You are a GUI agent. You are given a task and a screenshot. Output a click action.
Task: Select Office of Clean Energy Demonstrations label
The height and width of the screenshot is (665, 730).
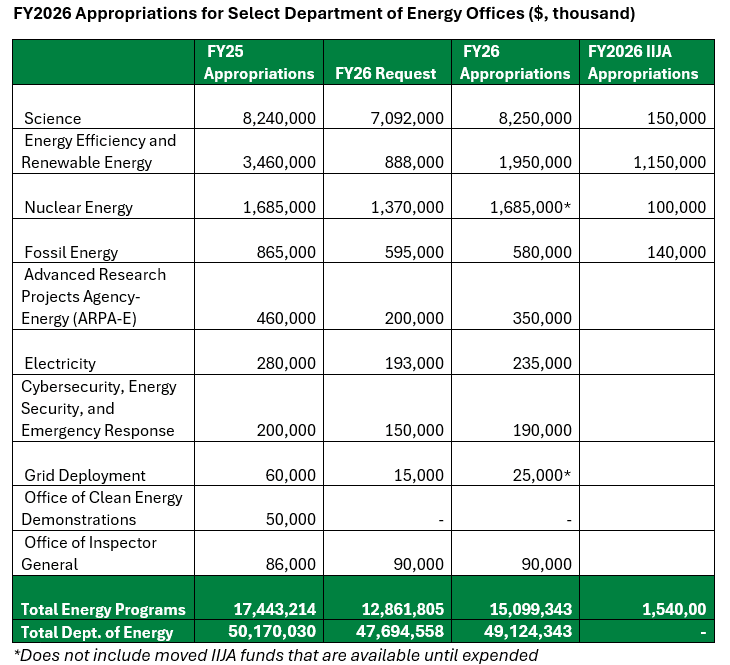coord(102,508)
